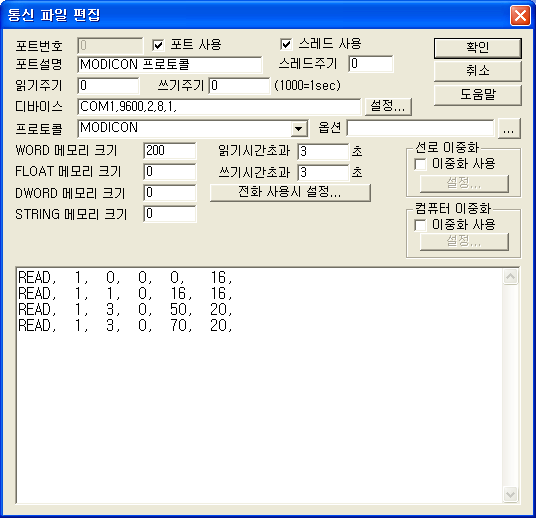Toggle the 스레드 사용 checkbox

coord(286,44)
